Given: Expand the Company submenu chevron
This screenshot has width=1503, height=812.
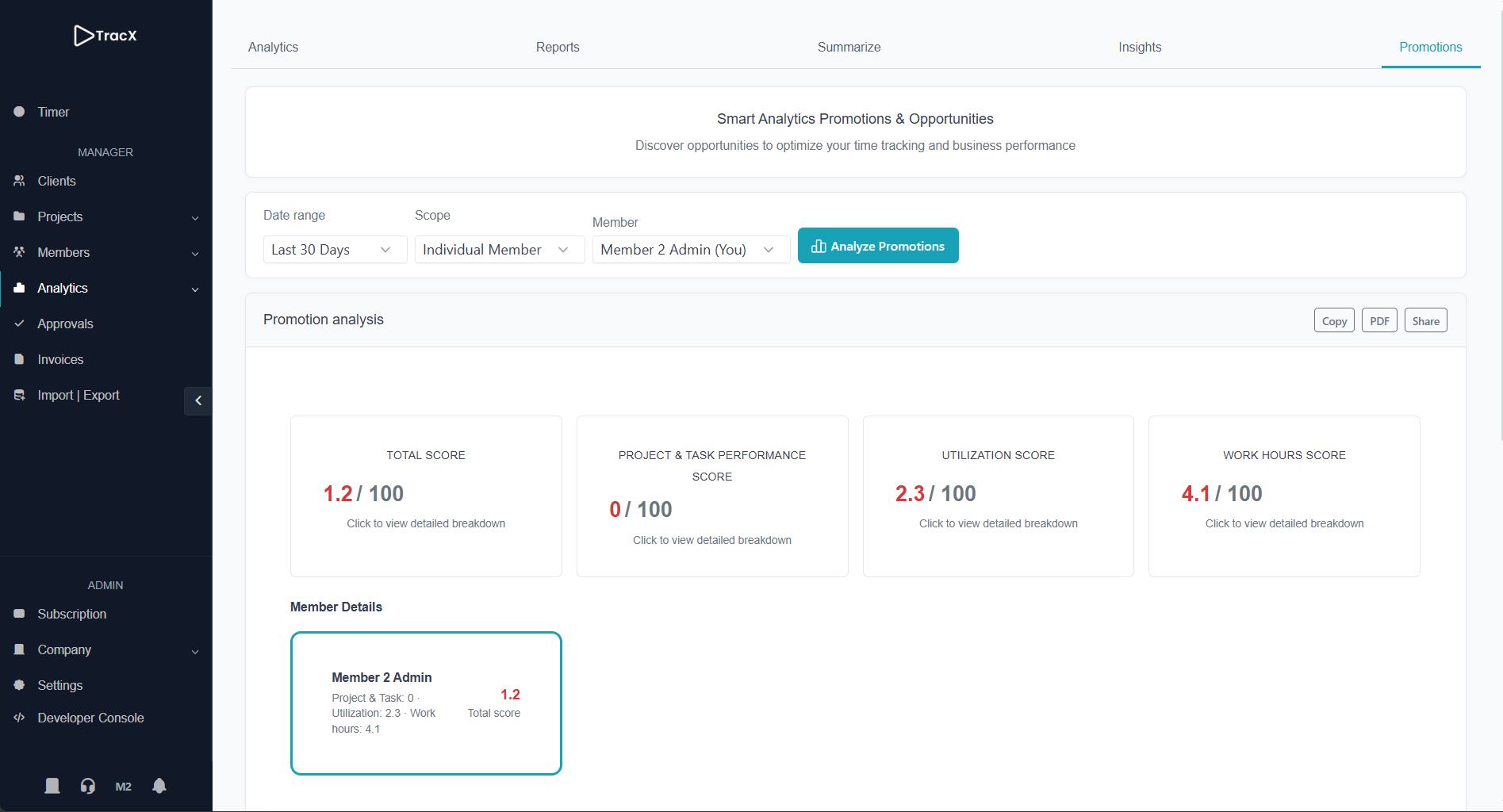Looking at the screenshot, I should point(195,652).
